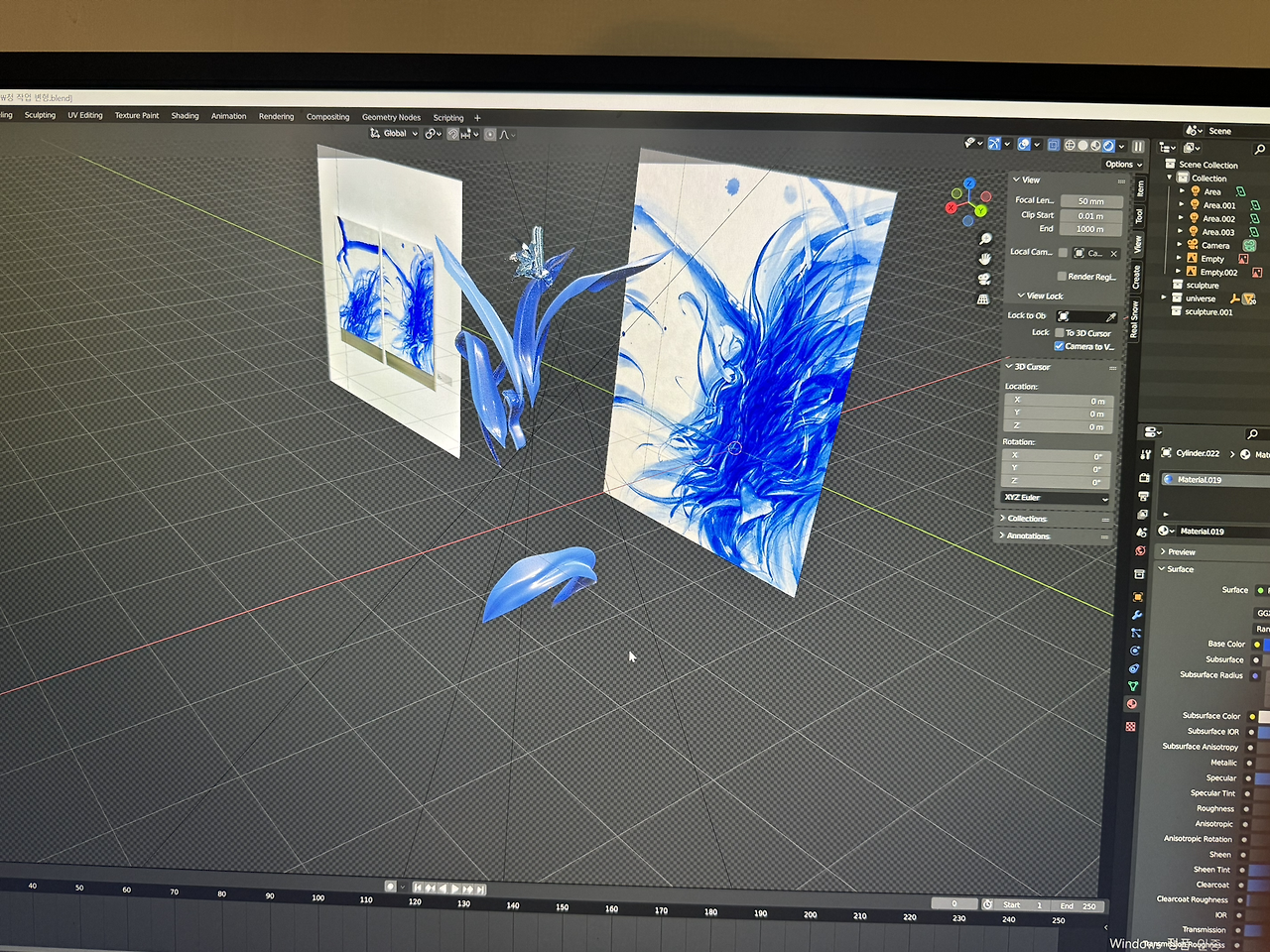Pause viewport render preview
The width and height of the screenshot is (1270, 952).
[x=1138, y=147]
